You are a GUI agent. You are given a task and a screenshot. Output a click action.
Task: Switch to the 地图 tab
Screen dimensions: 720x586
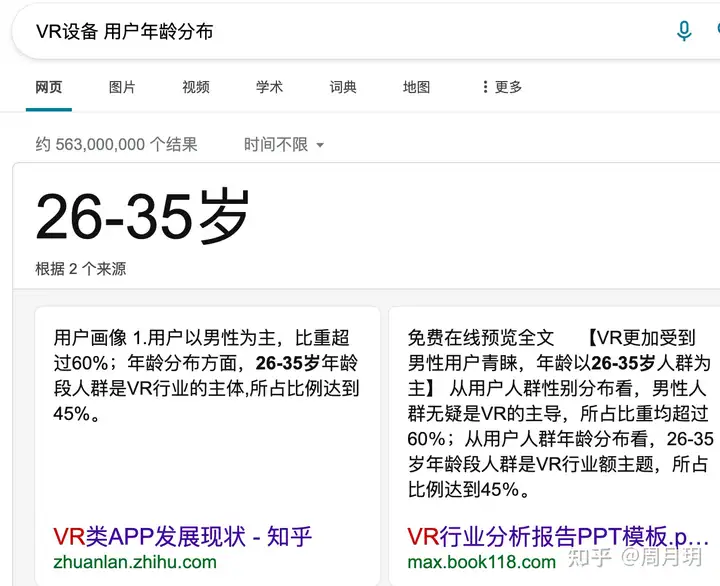click(416, 87)
